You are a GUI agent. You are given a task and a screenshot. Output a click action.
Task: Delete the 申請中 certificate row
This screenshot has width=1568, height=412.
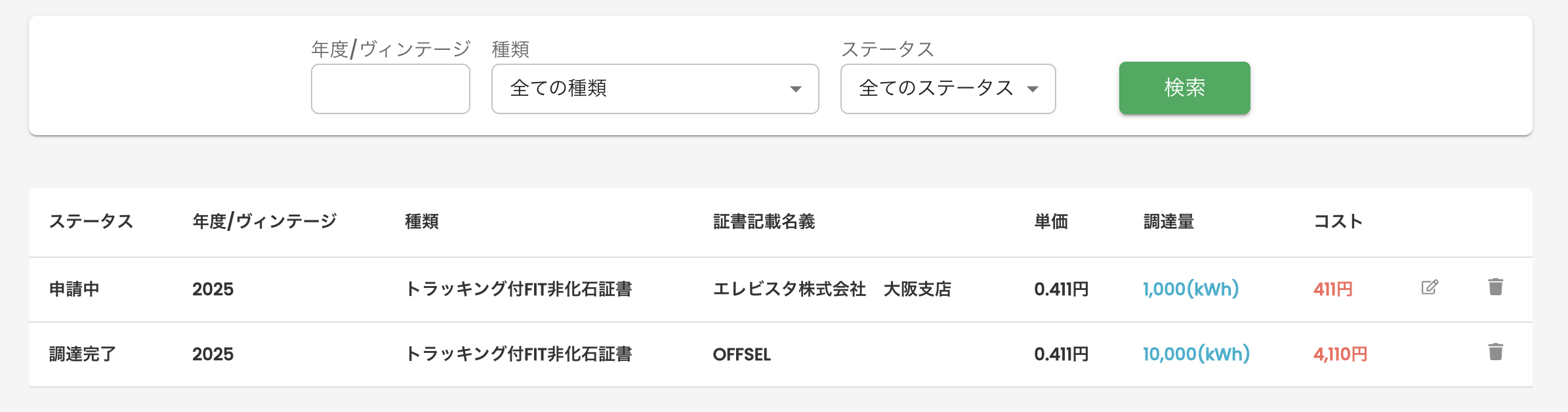(1495, 287)
